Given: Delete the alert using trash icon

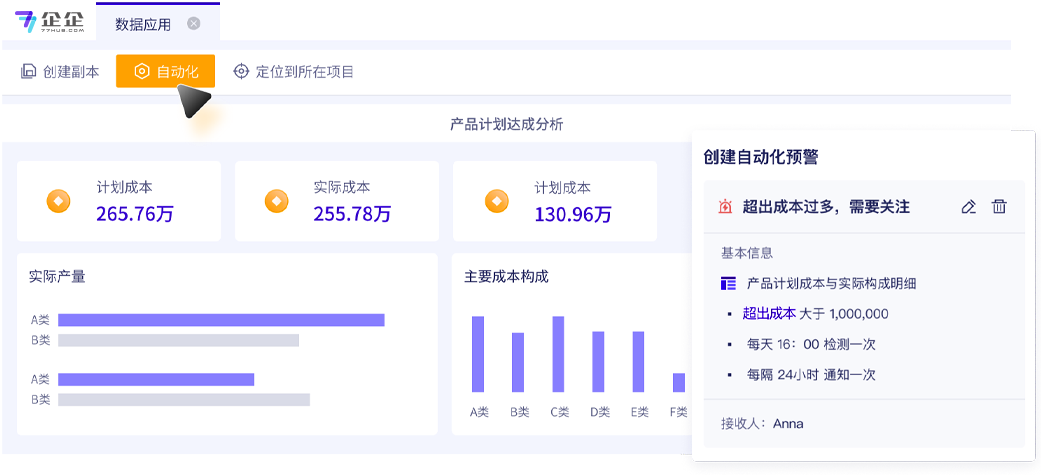Looking at the screenshot, I should tap(999, 207).
